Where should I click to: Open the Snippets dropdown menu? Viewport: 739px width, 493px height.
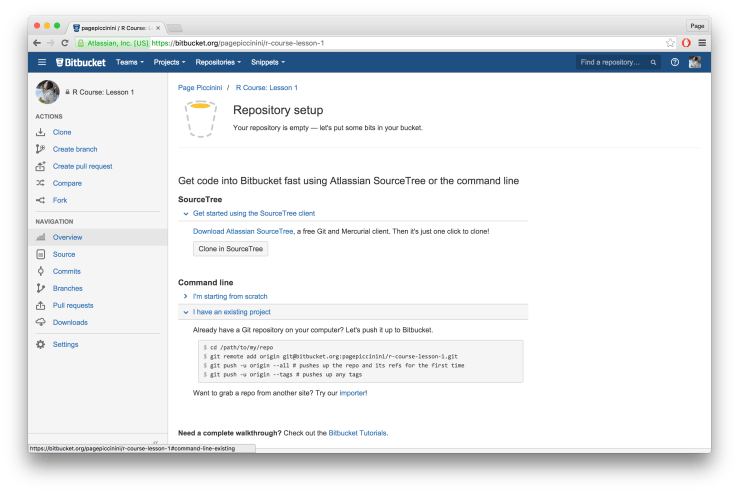[267, 62]
